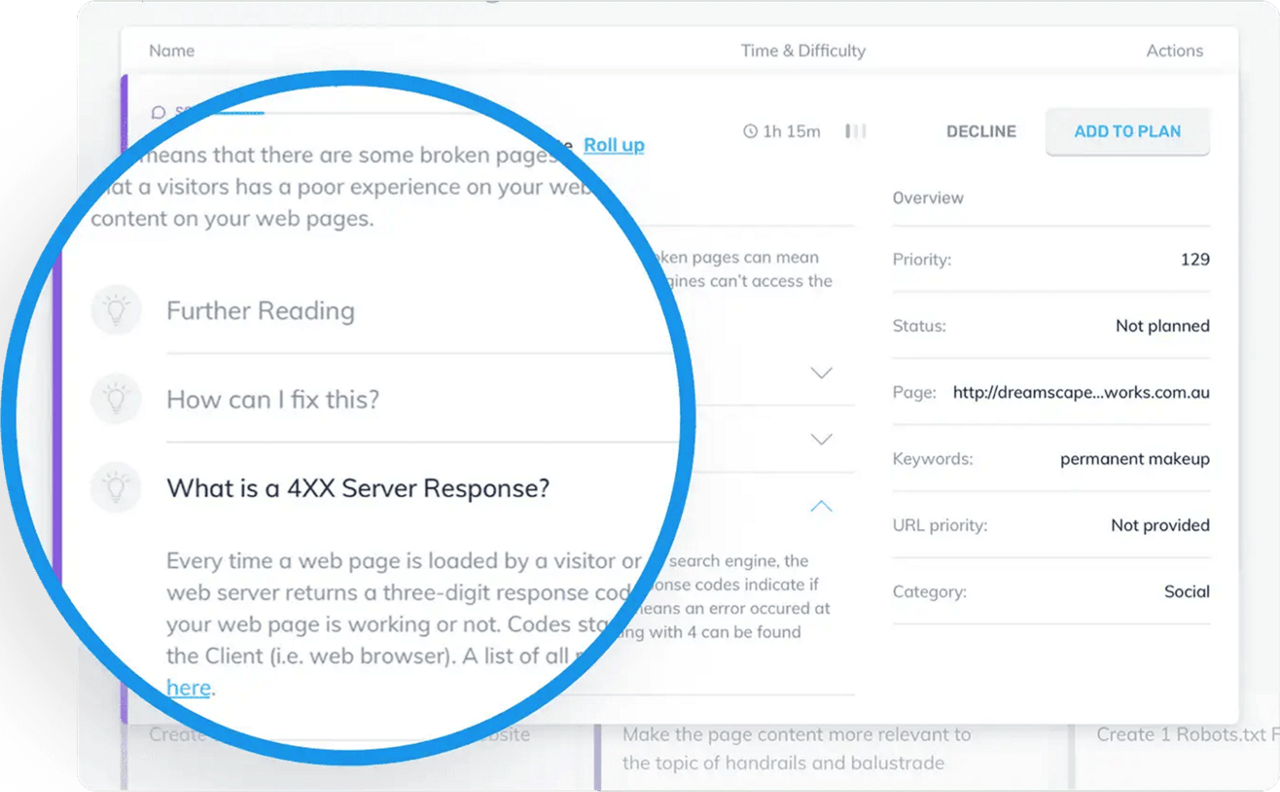Open the 'here' link in magnified text

[188, 688]
